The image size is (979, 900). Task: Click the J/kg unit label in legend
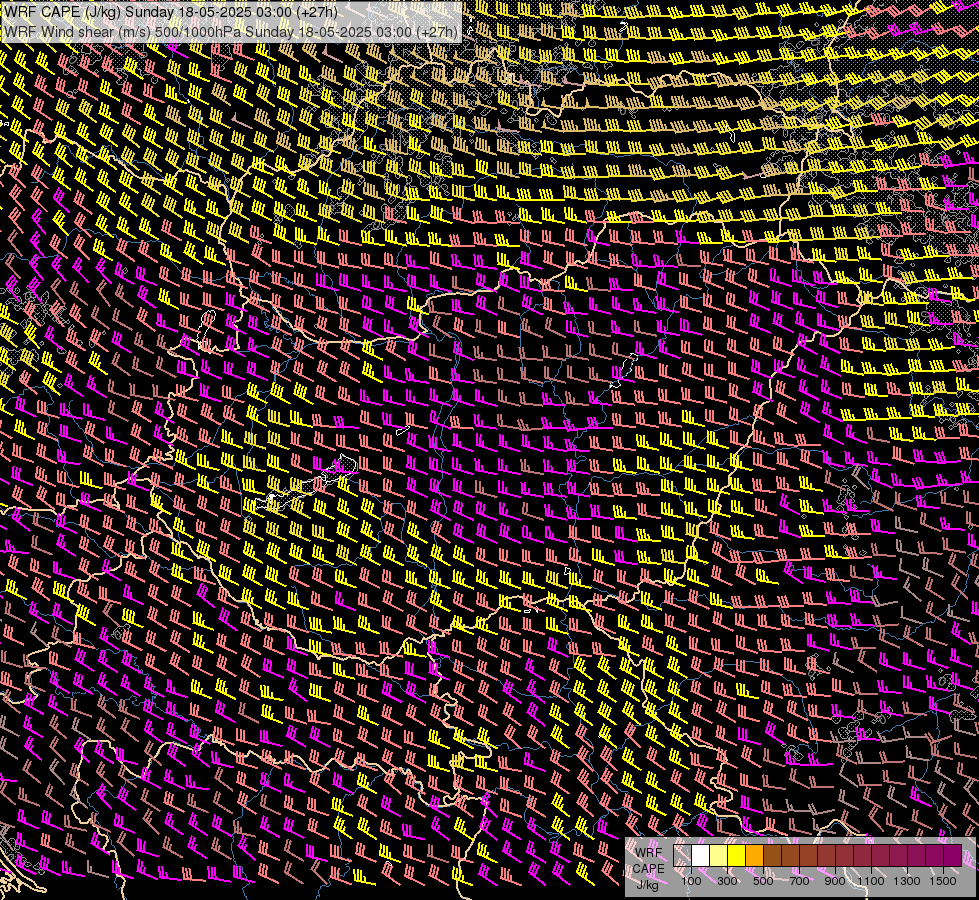click(647, 885)
